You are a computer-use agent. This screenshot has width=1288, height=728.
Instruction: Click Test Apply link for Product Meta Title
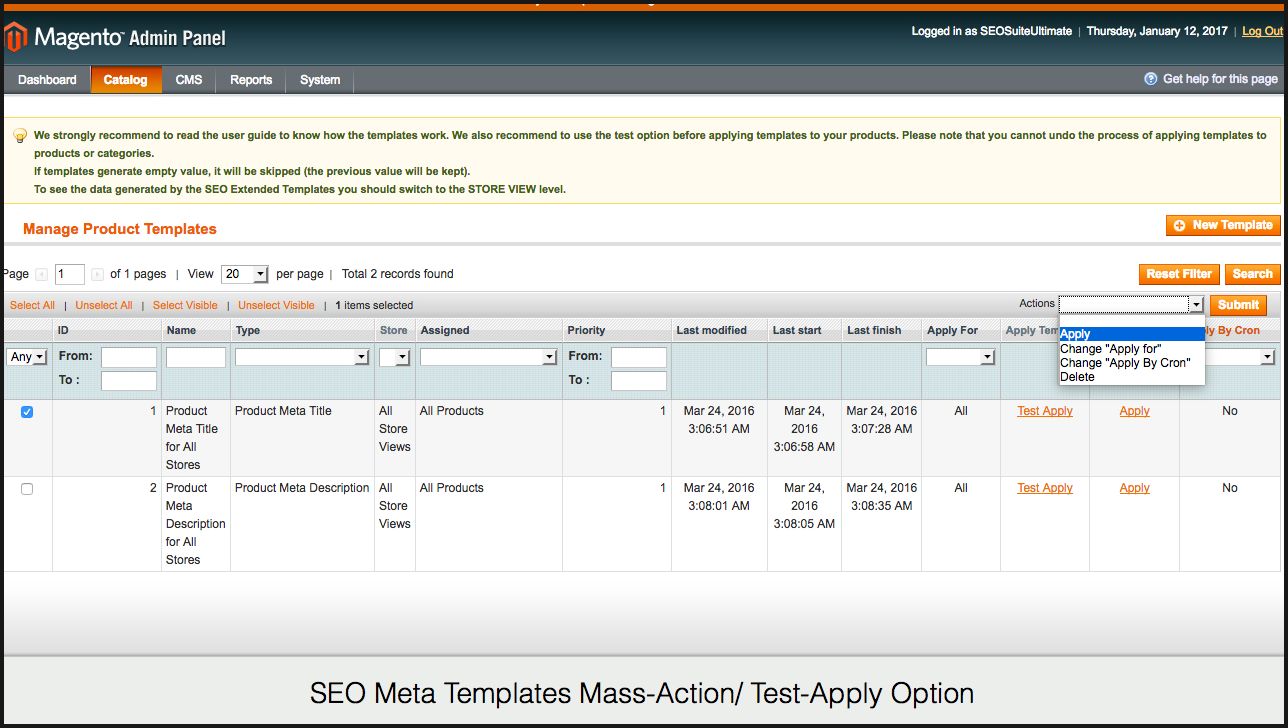point(1044,411)
